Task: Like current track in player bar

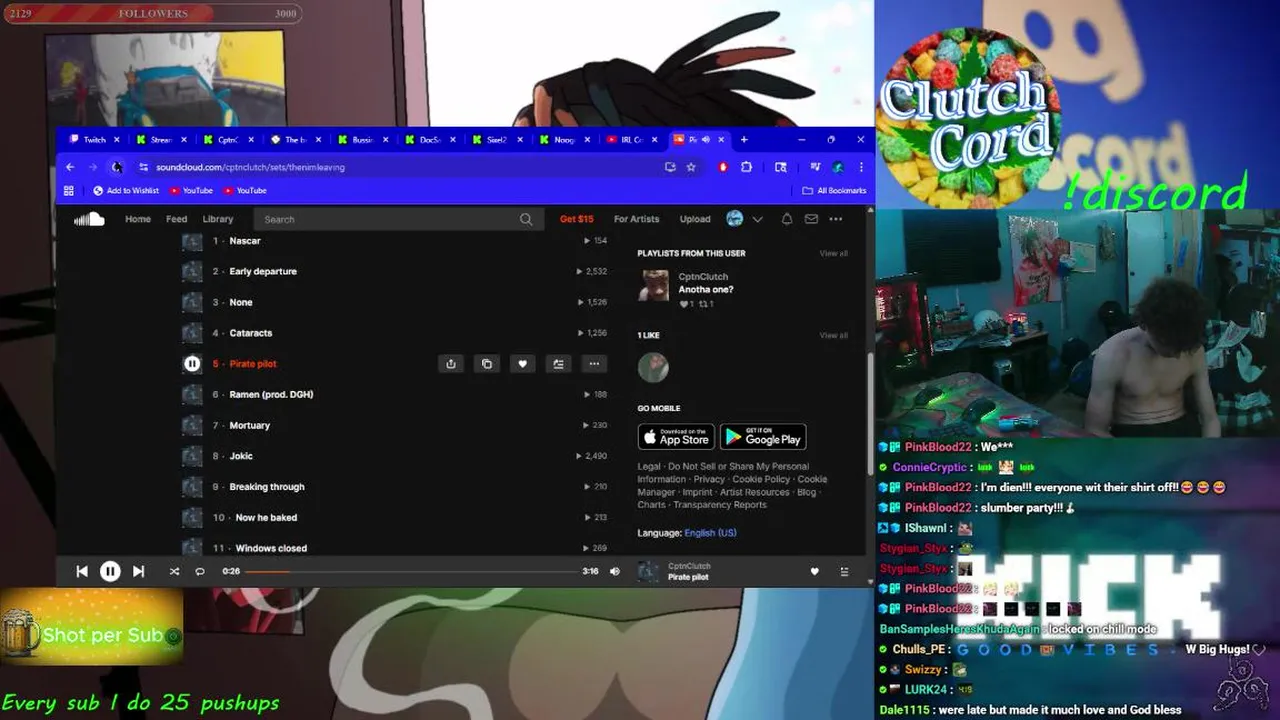Action: (814, 571)
